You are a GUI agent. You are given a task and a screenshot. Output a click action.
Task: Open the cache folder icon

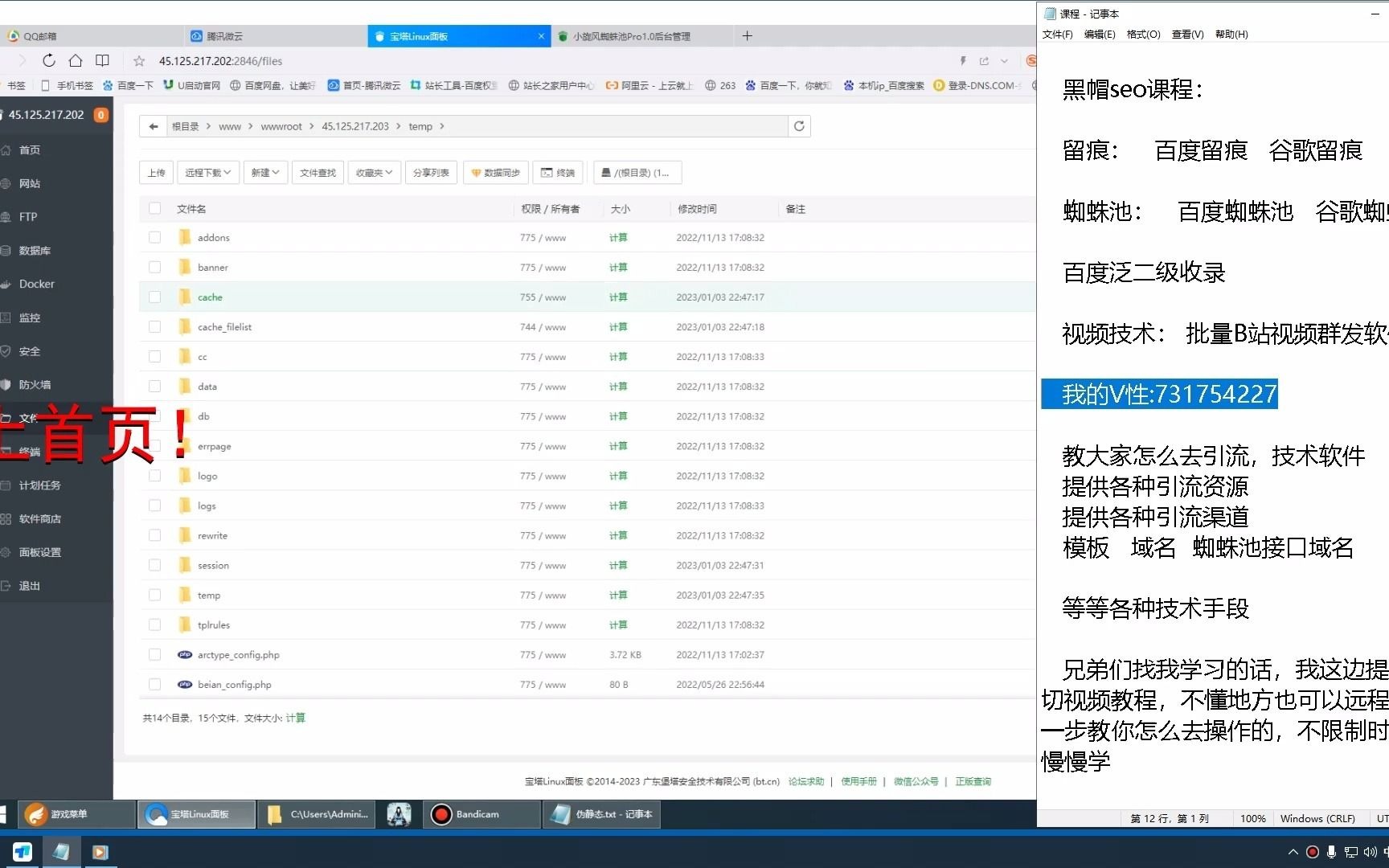coord(185,297)
